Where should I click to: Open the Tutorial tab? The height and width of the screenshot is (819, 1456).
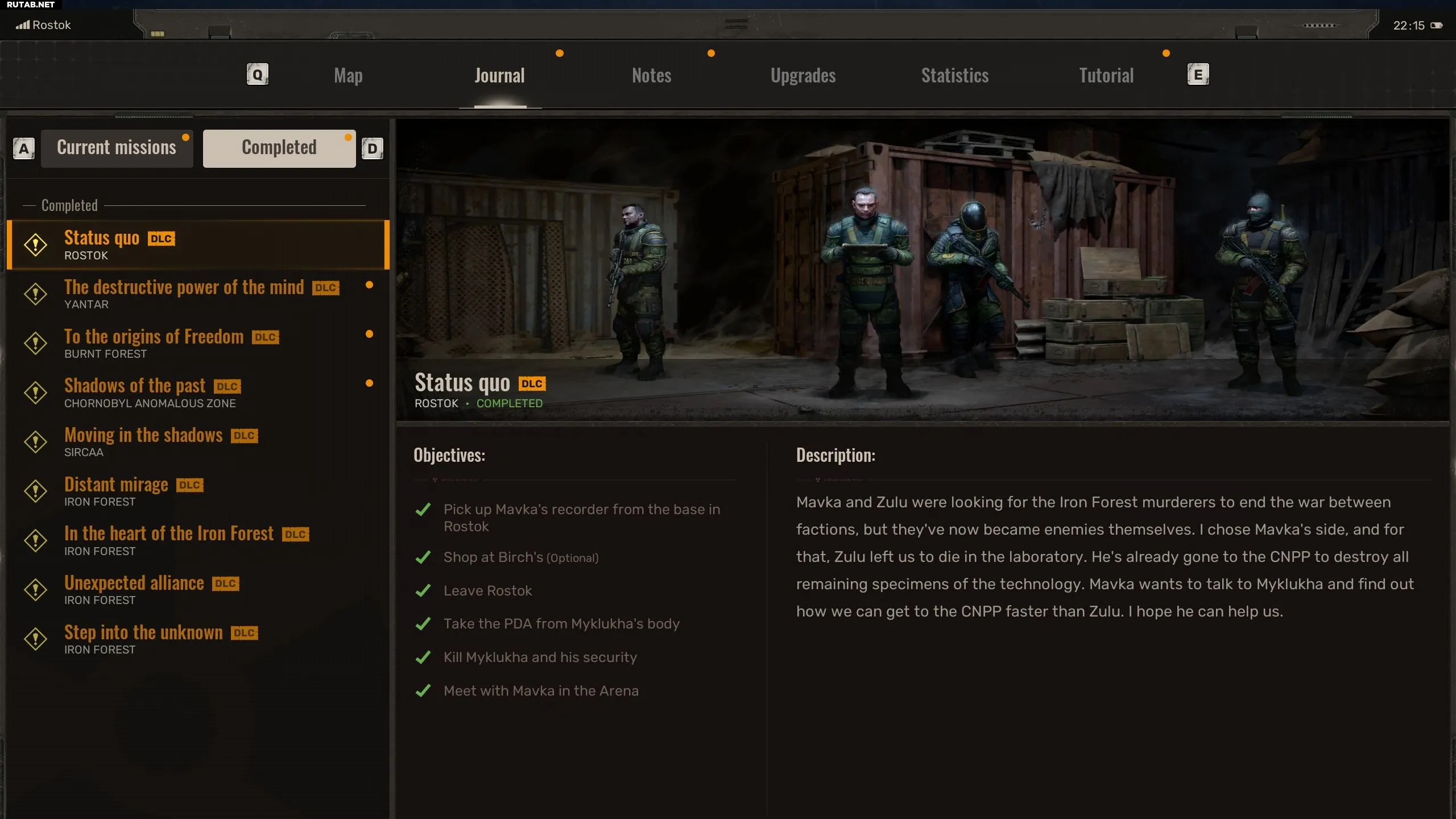[x=1106, y=75]
